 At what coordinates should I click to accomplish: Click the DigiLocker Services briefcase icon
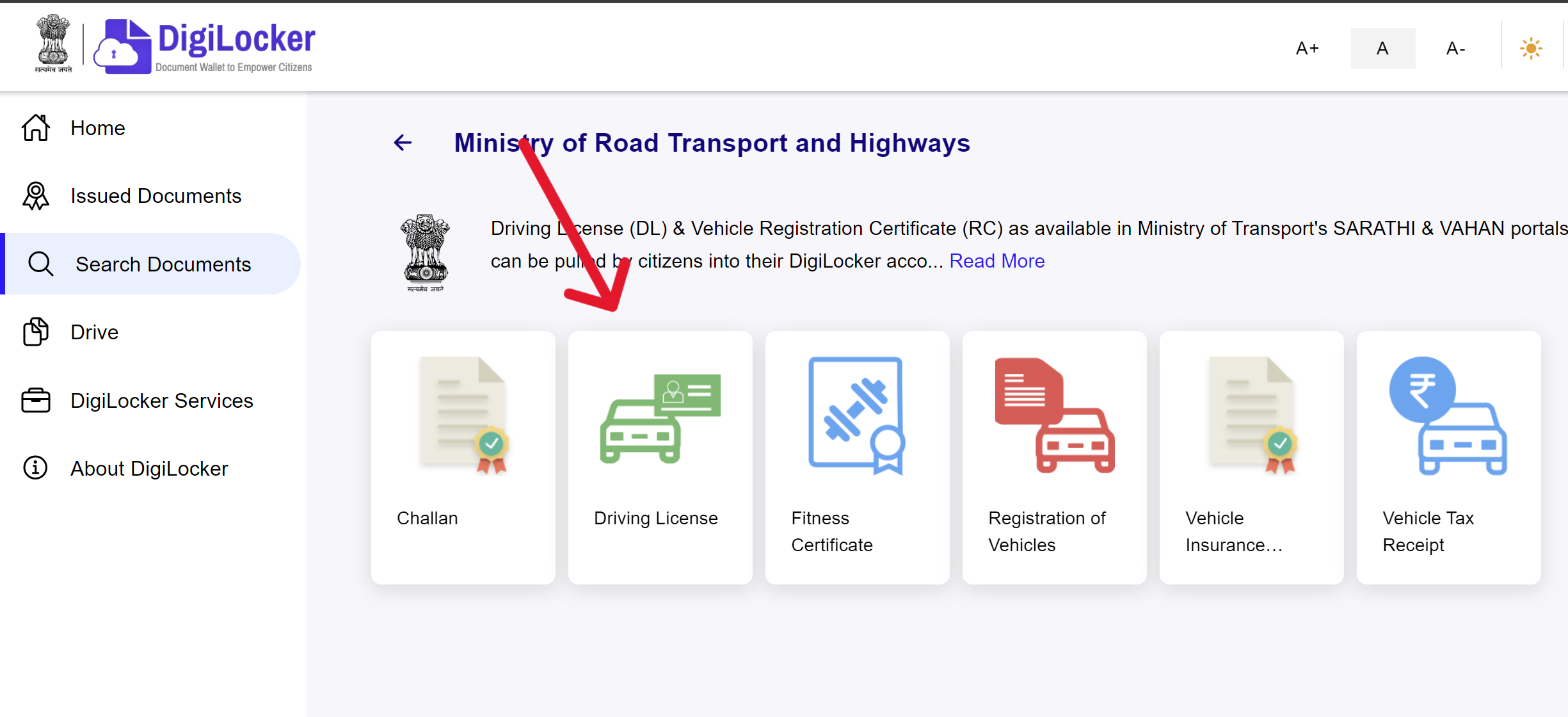(x=35, y=400)
